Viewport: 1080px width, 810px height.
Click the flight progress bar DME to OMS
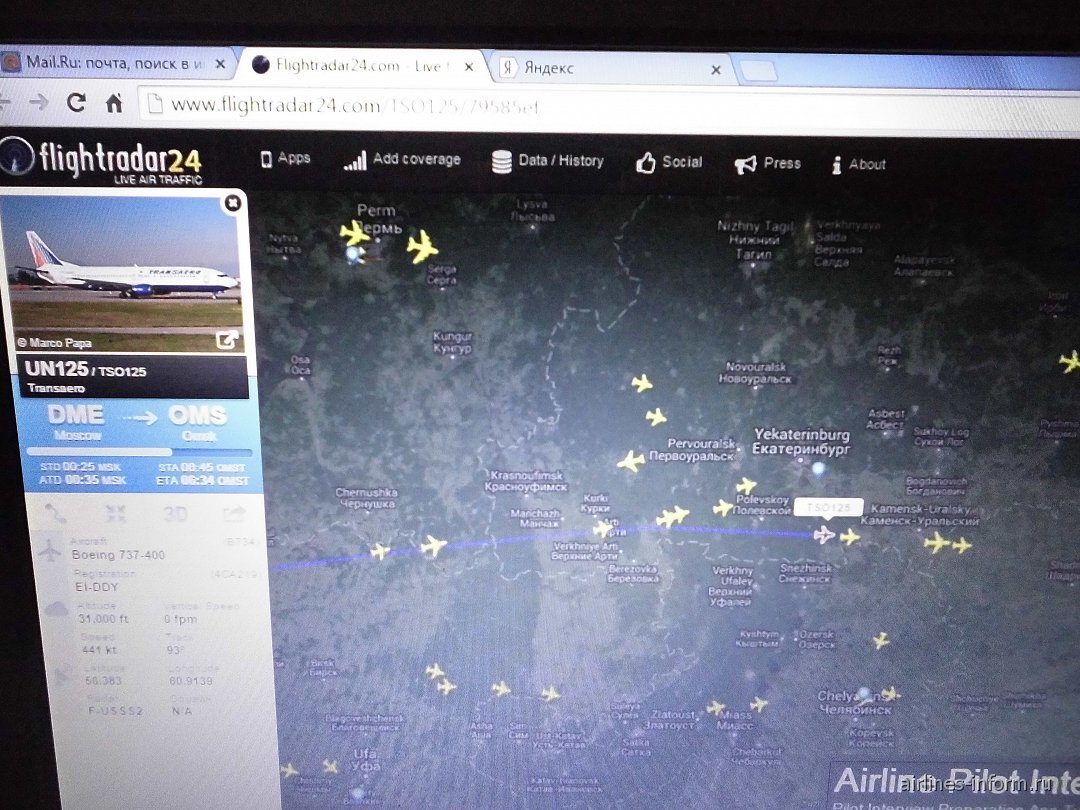139,452
